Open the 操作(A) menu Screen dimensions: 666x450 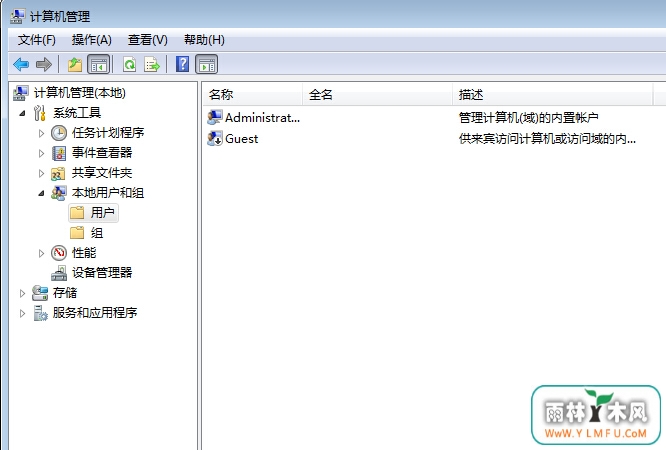pos(92,40)
